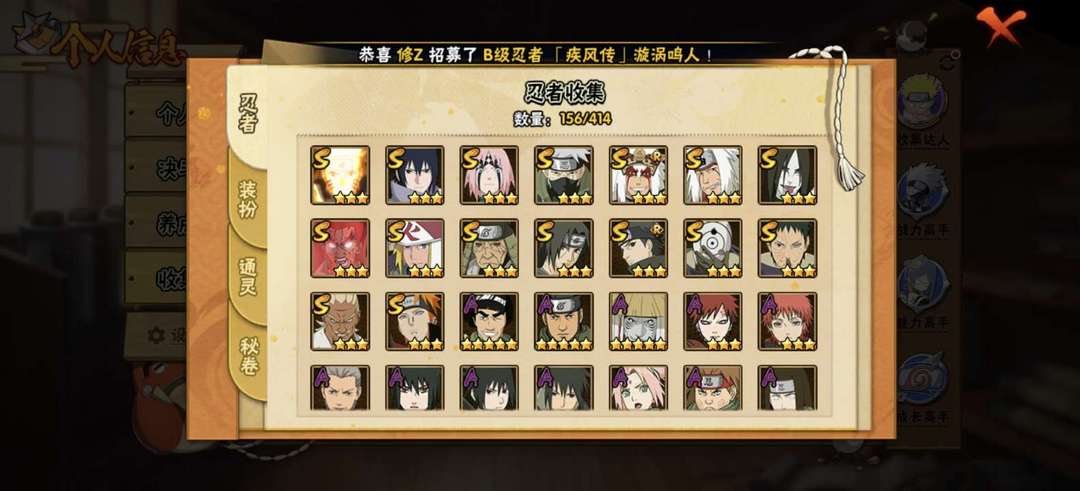Choose the red-skinned S-rank ninja portrait

pyautogui.click(x=340, y=248)
